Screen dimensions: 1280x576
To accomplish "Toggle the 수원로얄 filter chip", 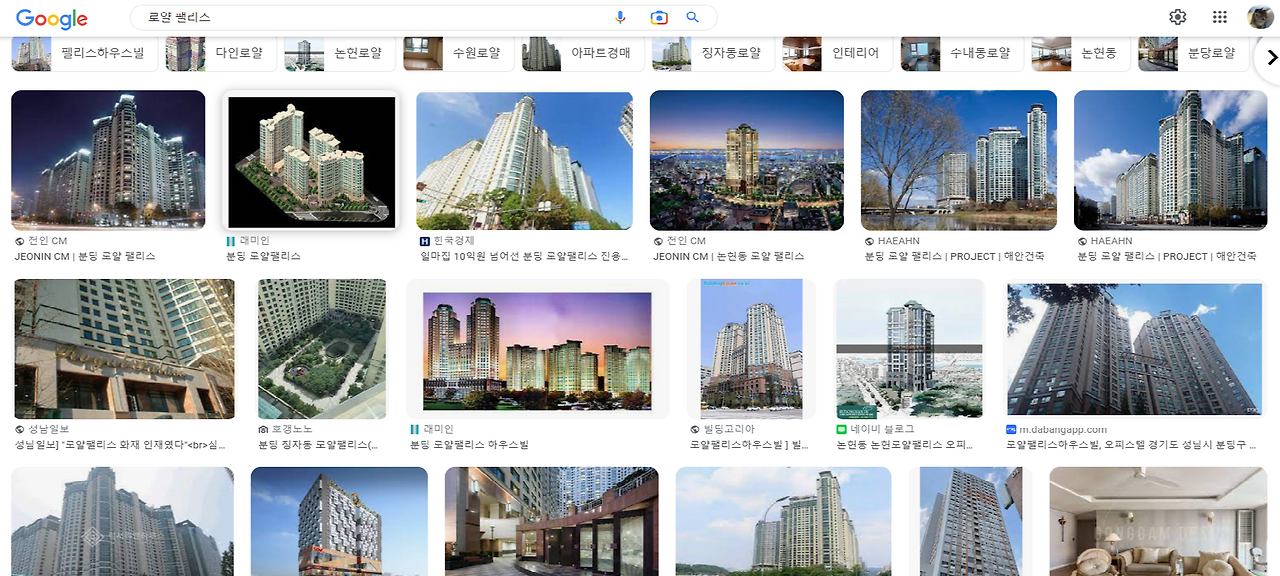I will point(458,53).
